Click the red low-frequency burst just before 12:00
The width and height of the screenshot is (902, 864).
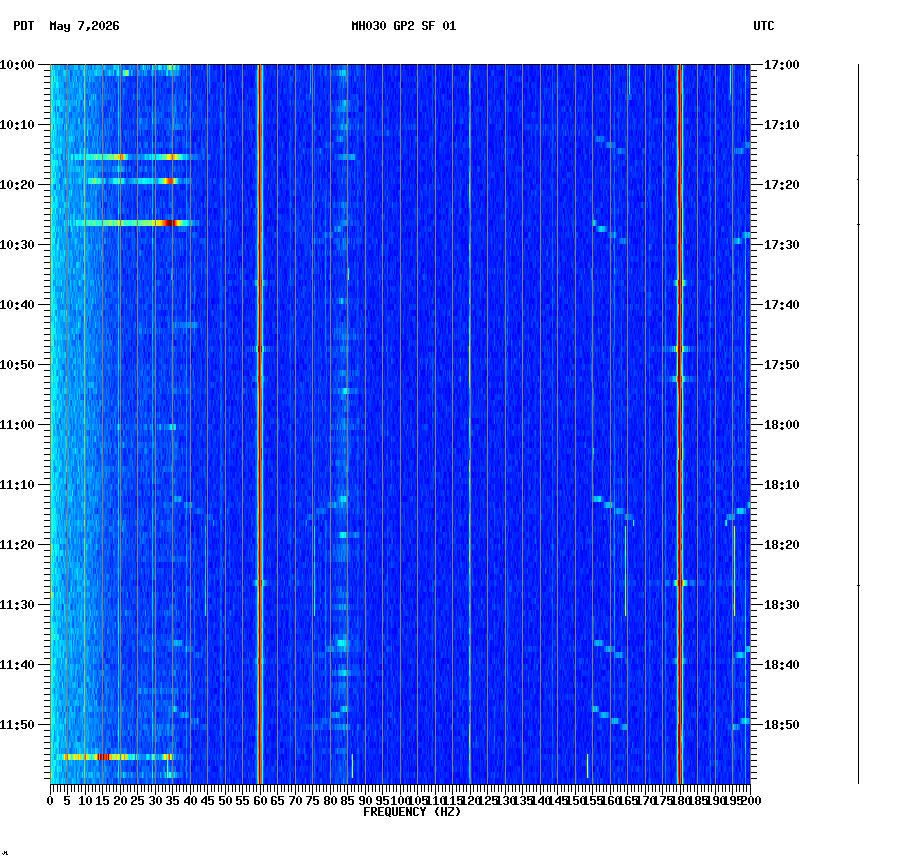click(103, 757)
